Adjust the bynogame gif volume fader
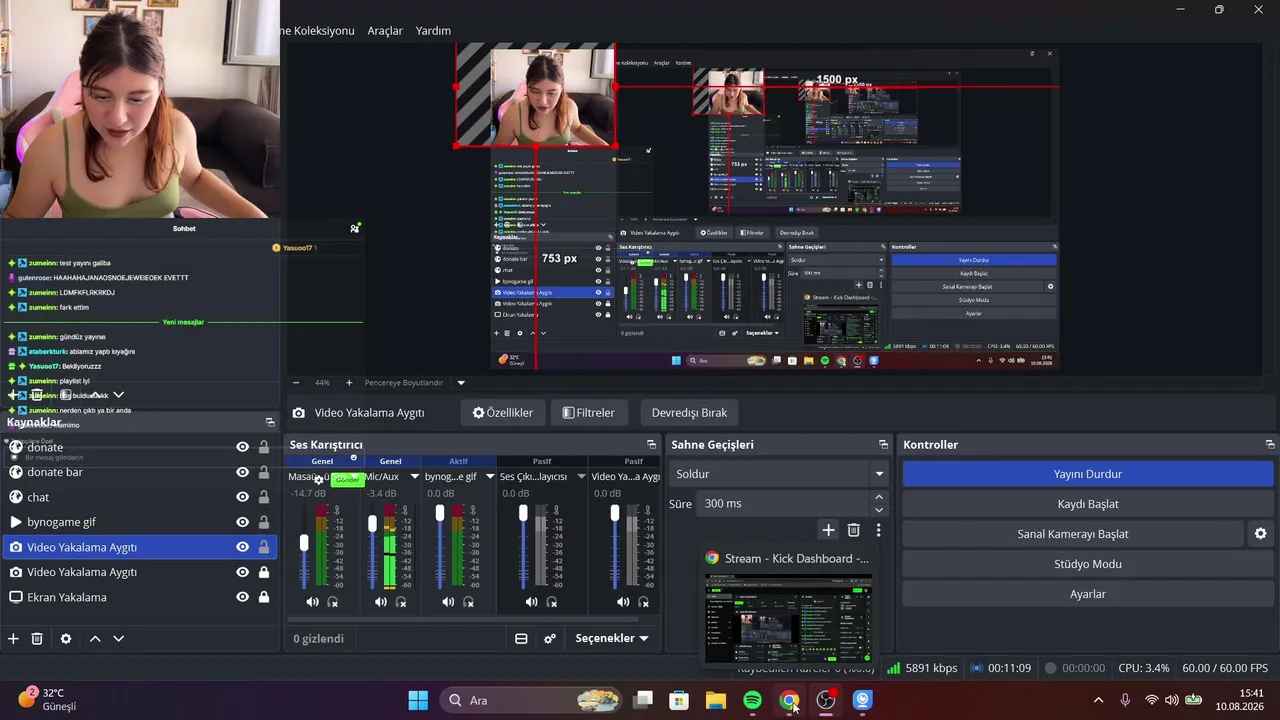Viewport: 1280px width, 720px height. point(440,514)
